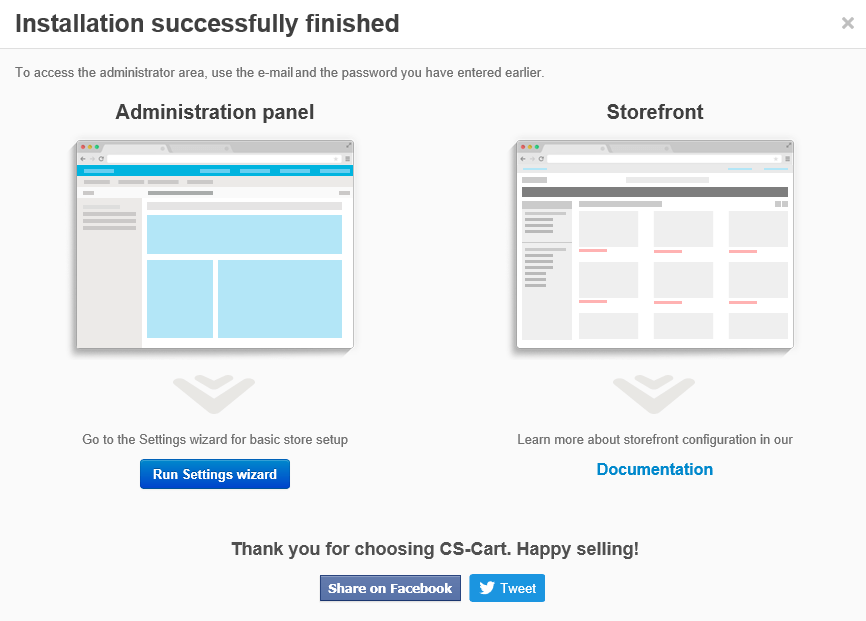Share on Facebook
Image resolution: width=866 pixels, height=621 pixels.
coord(390,588)
